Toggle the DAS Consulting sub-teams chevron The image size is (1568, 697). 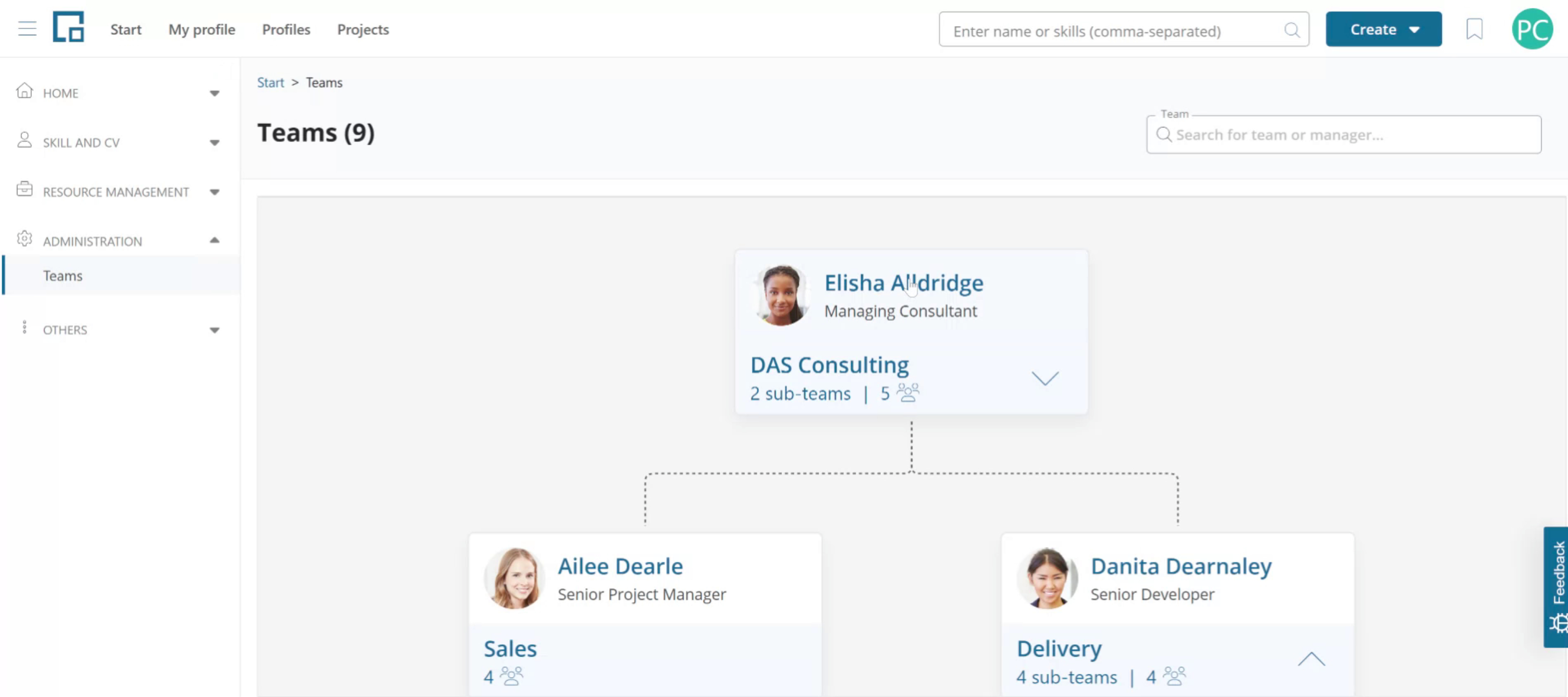coord(1044,378)
